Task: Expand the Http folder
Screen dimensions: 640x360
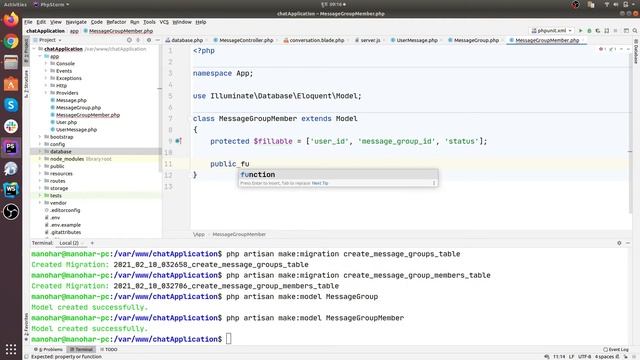Action: [46, 86]
